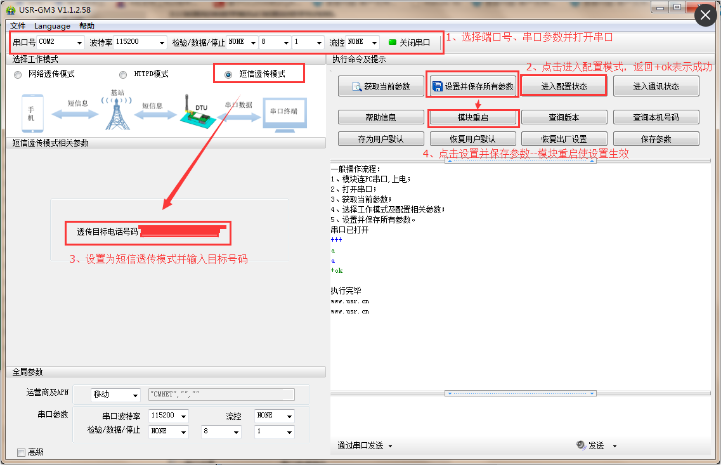
Task: Open the 文件 menu
Action: click(x=18, y=25)
